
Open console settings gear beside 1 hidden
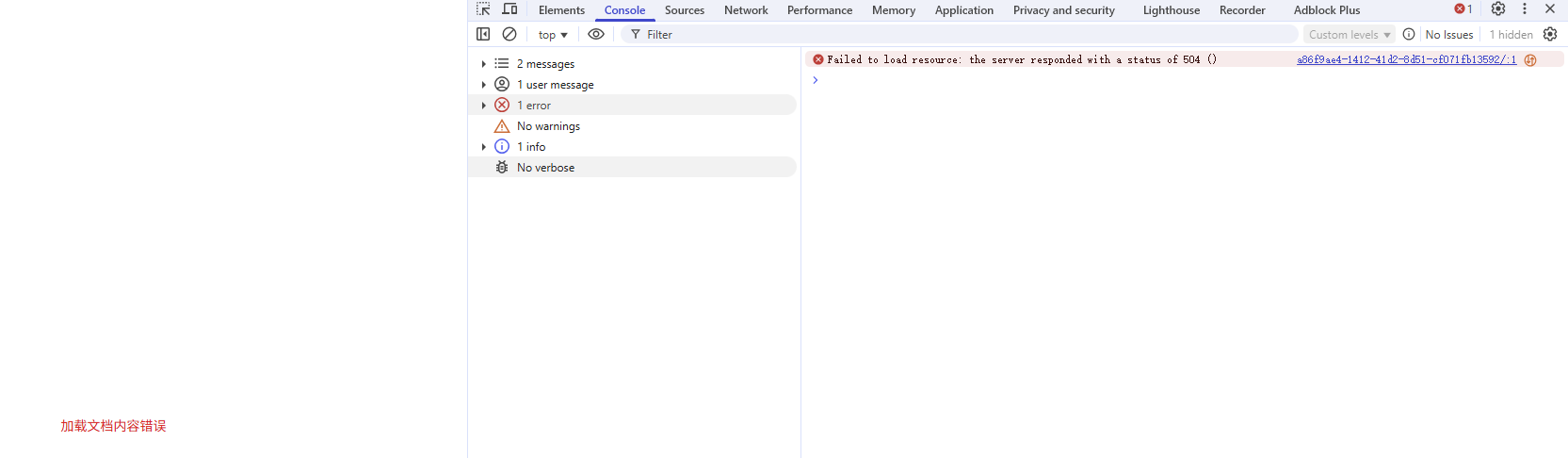click(x=1550, y=34)
